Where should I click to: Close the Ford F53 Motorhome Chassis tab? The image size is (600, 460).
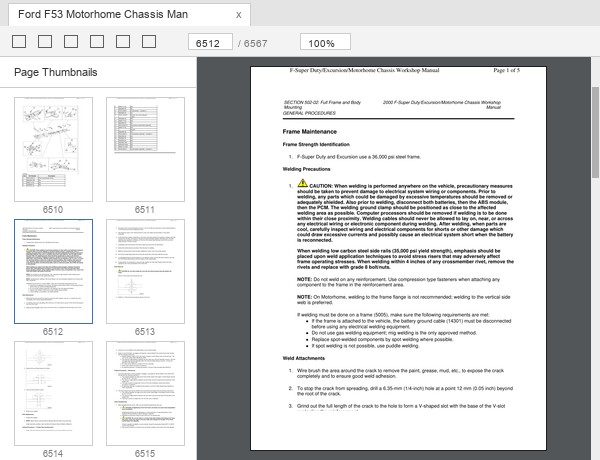tap(238, 15)
